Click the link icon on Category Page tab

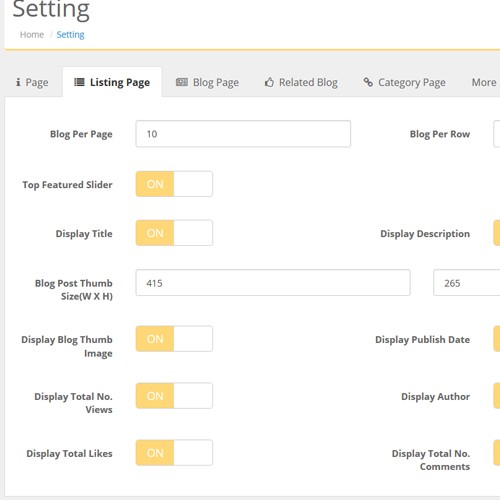[x=368, y=82]
